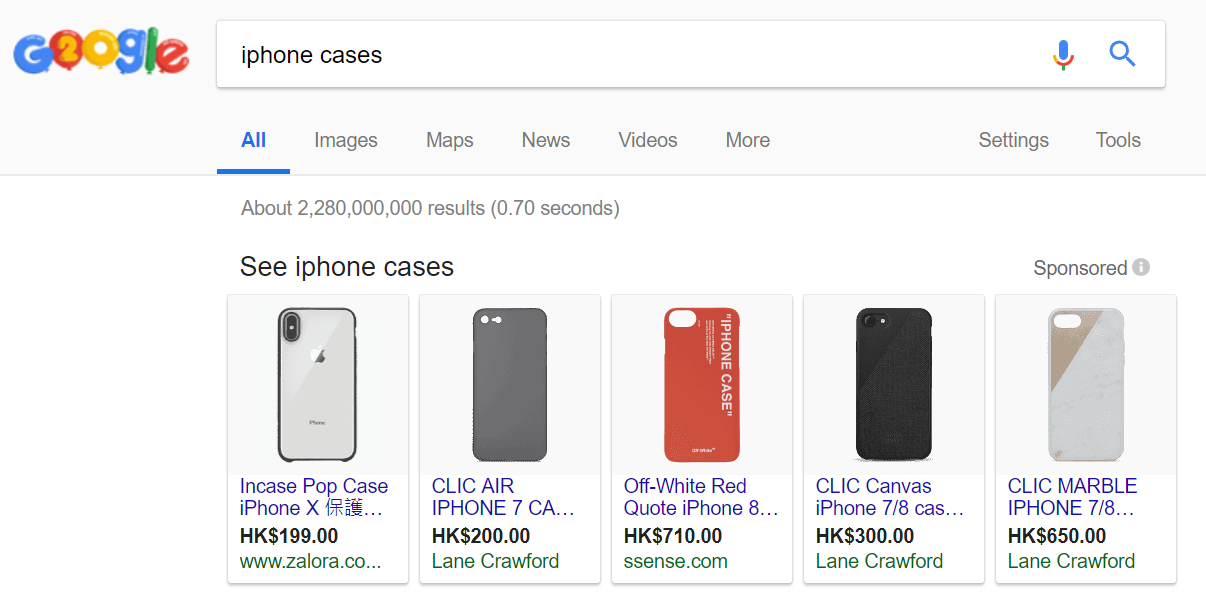The width and height of the screenshot is (1206, 616).
Task: Select the red Off-White case image
Action: (x=701, y=384)
